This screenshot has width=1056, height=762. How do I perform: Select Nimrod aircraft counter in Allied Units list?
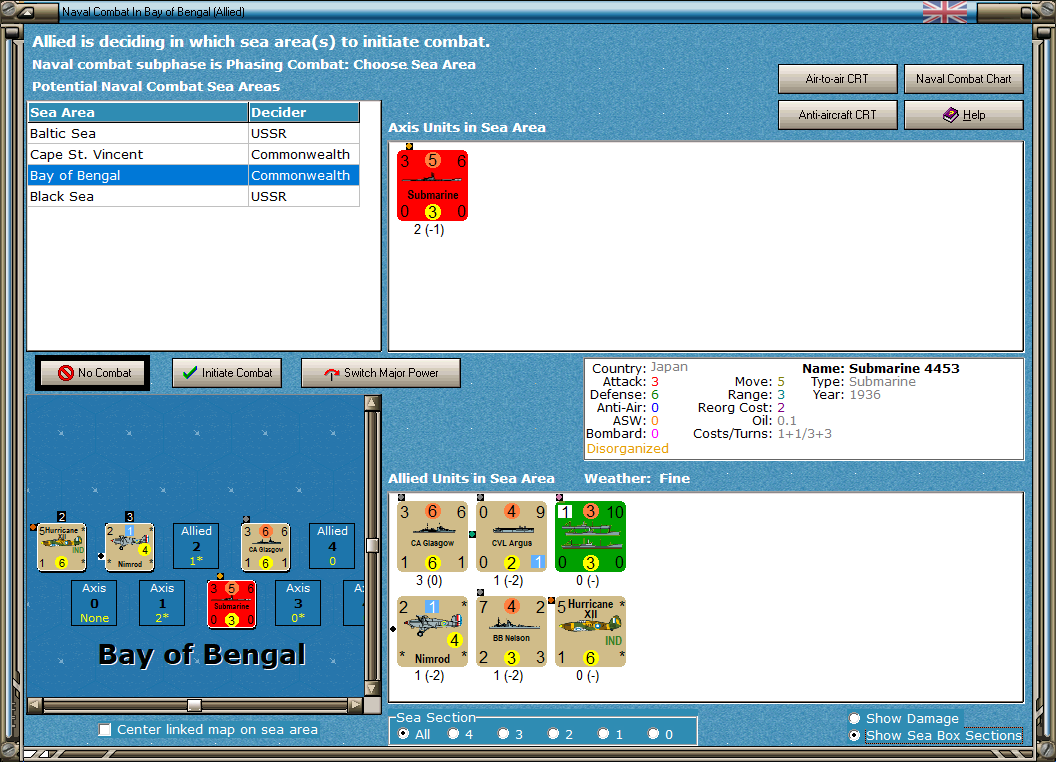(432, 631)
